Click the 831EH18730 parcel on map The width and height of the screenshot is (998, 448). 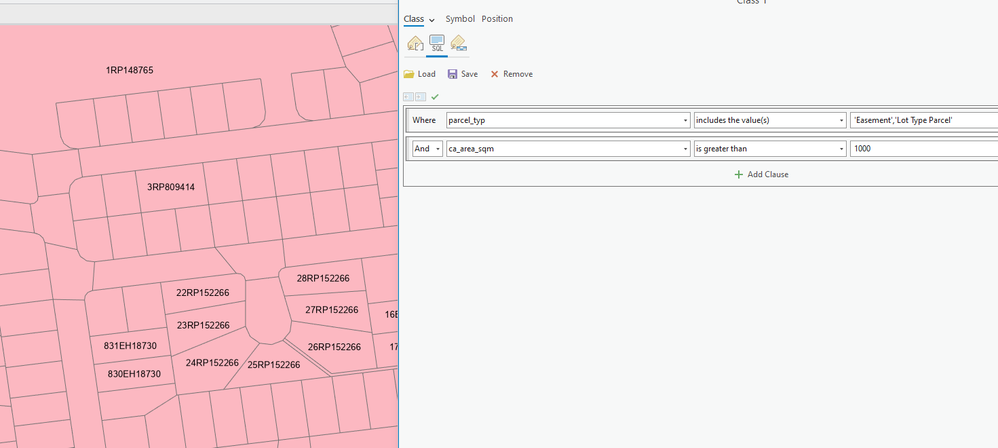coord(130,346)
